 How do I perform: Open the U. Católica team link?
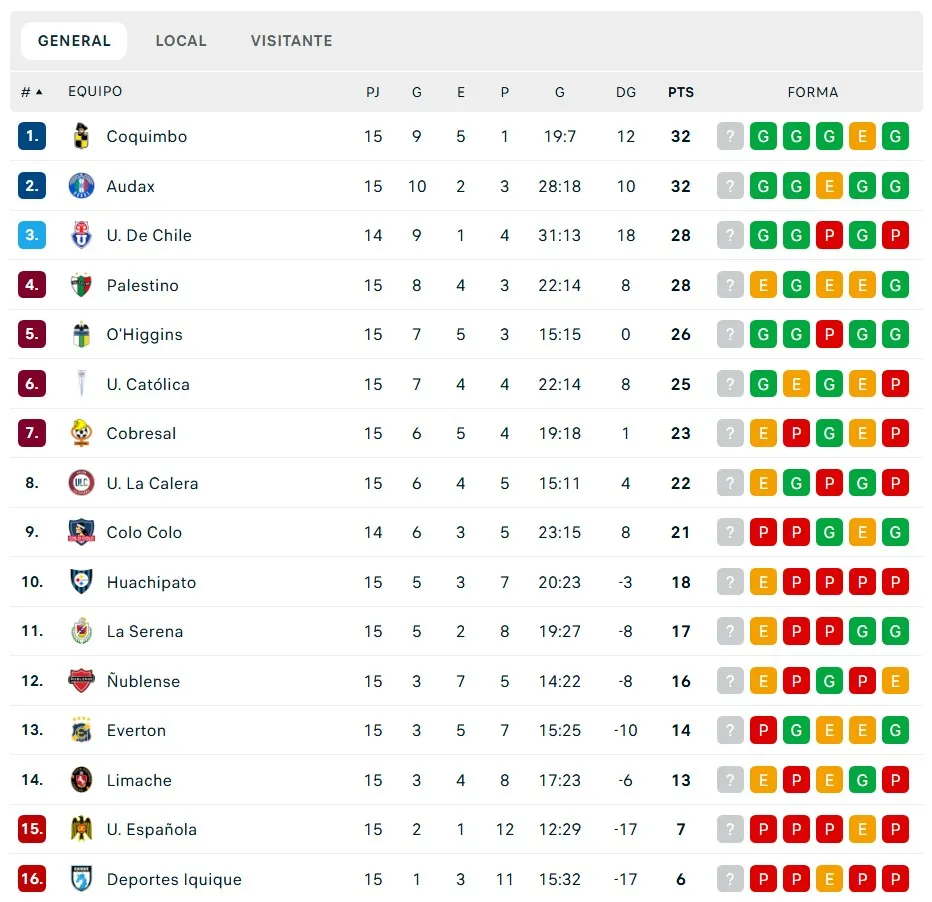(x=148, y=384)
